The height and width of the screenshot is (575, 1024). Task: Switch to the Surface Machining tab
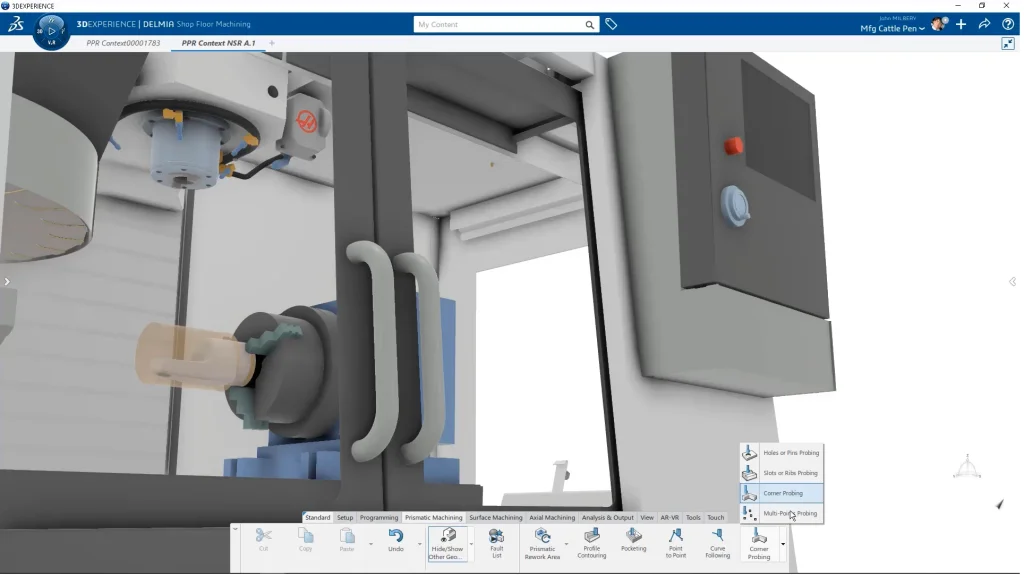[x=495, y=518]
